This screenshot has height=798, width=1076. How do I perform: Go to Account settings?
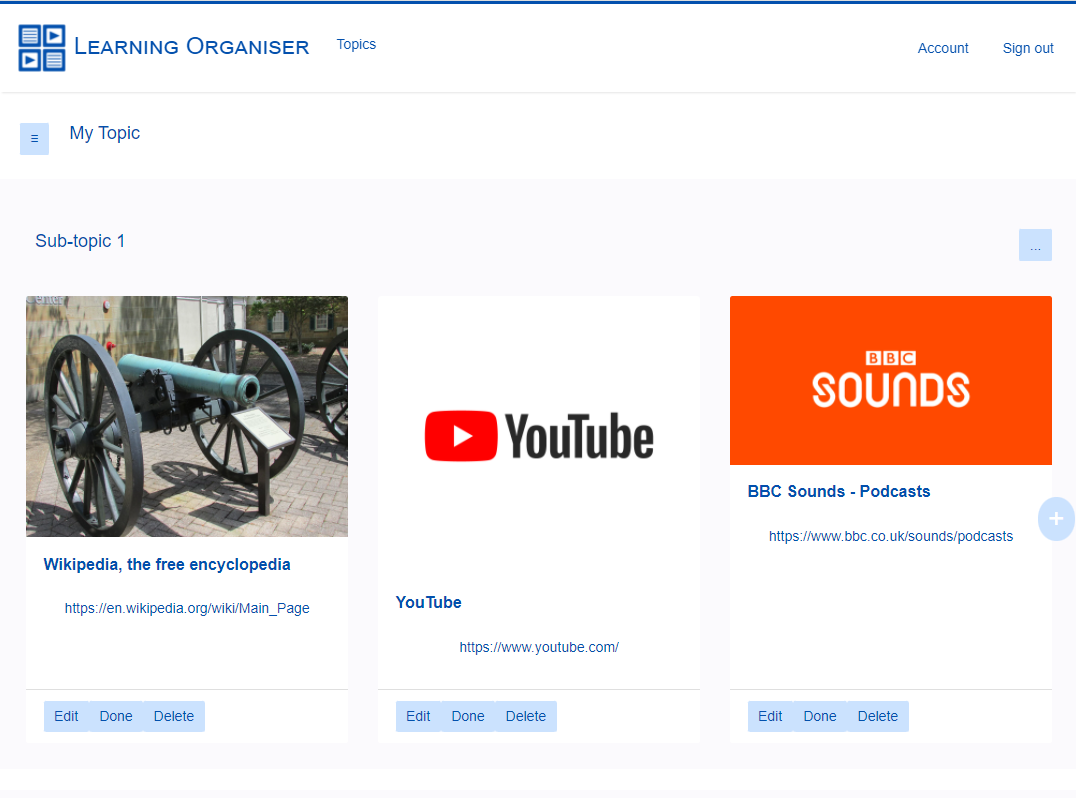942,47
